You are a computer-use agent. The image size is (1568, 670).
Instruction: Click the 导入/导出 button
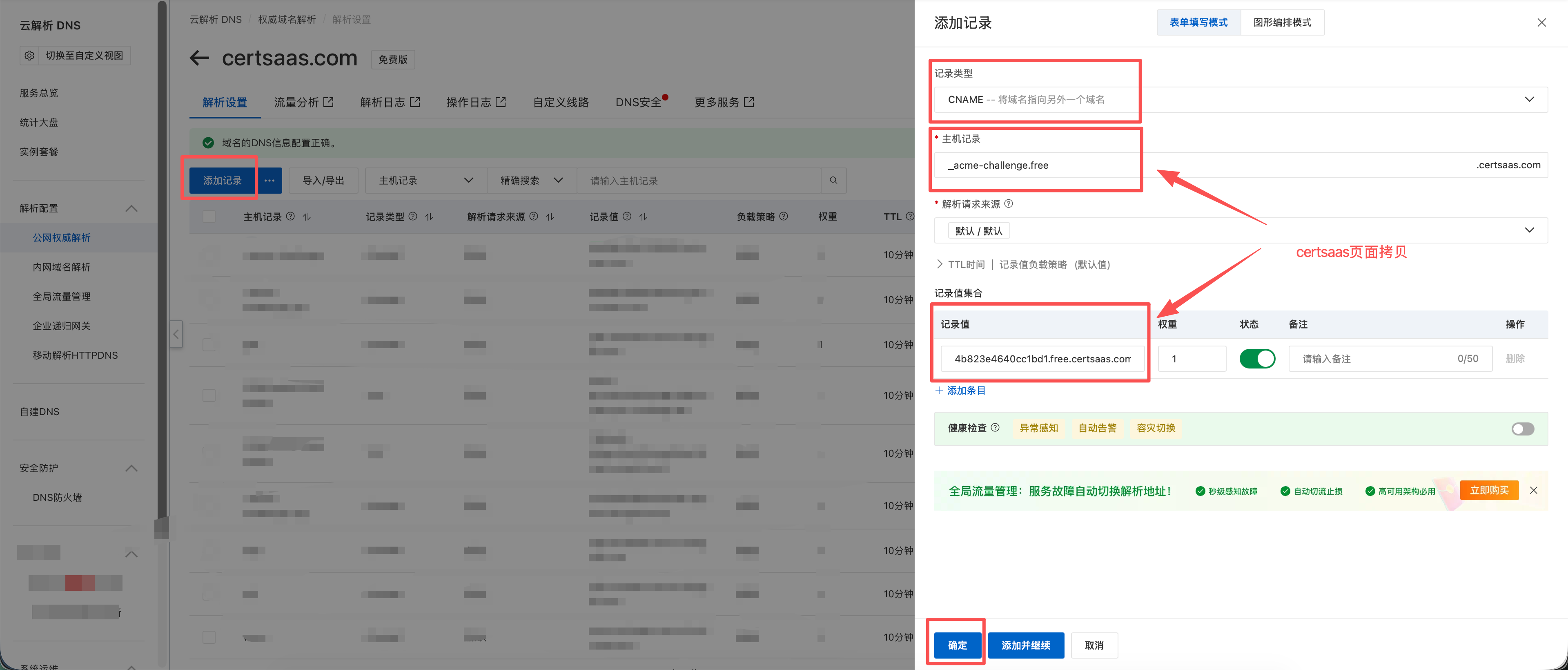coord(323,180)
